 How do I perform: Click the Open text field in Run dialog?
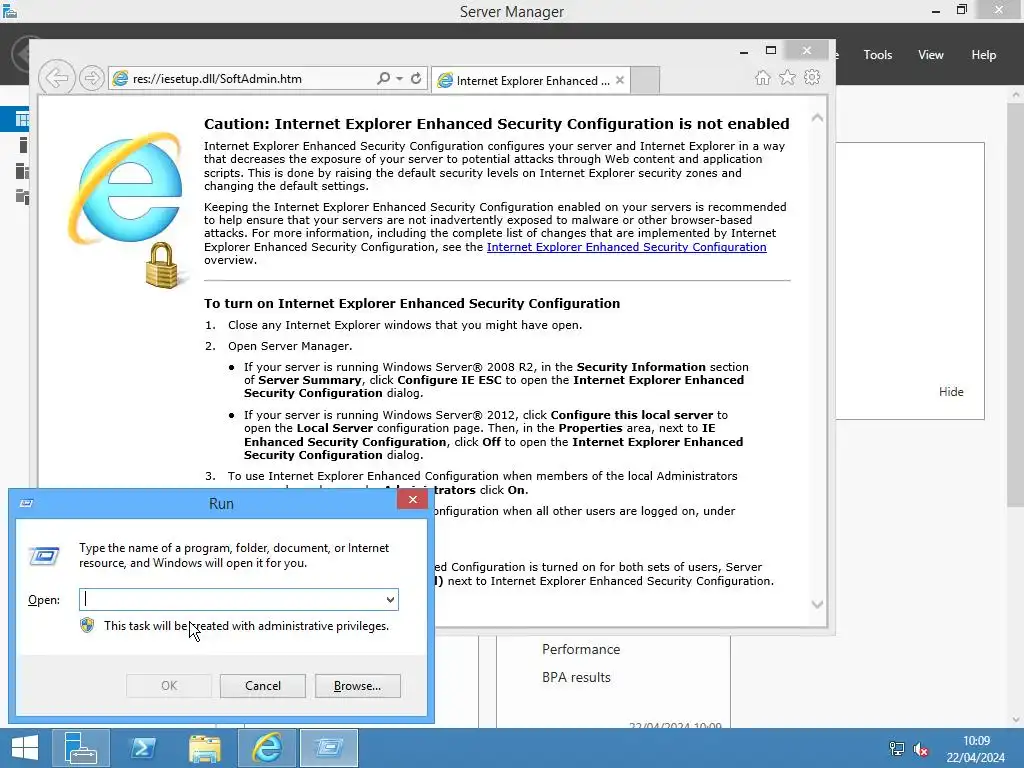(231, 600)
